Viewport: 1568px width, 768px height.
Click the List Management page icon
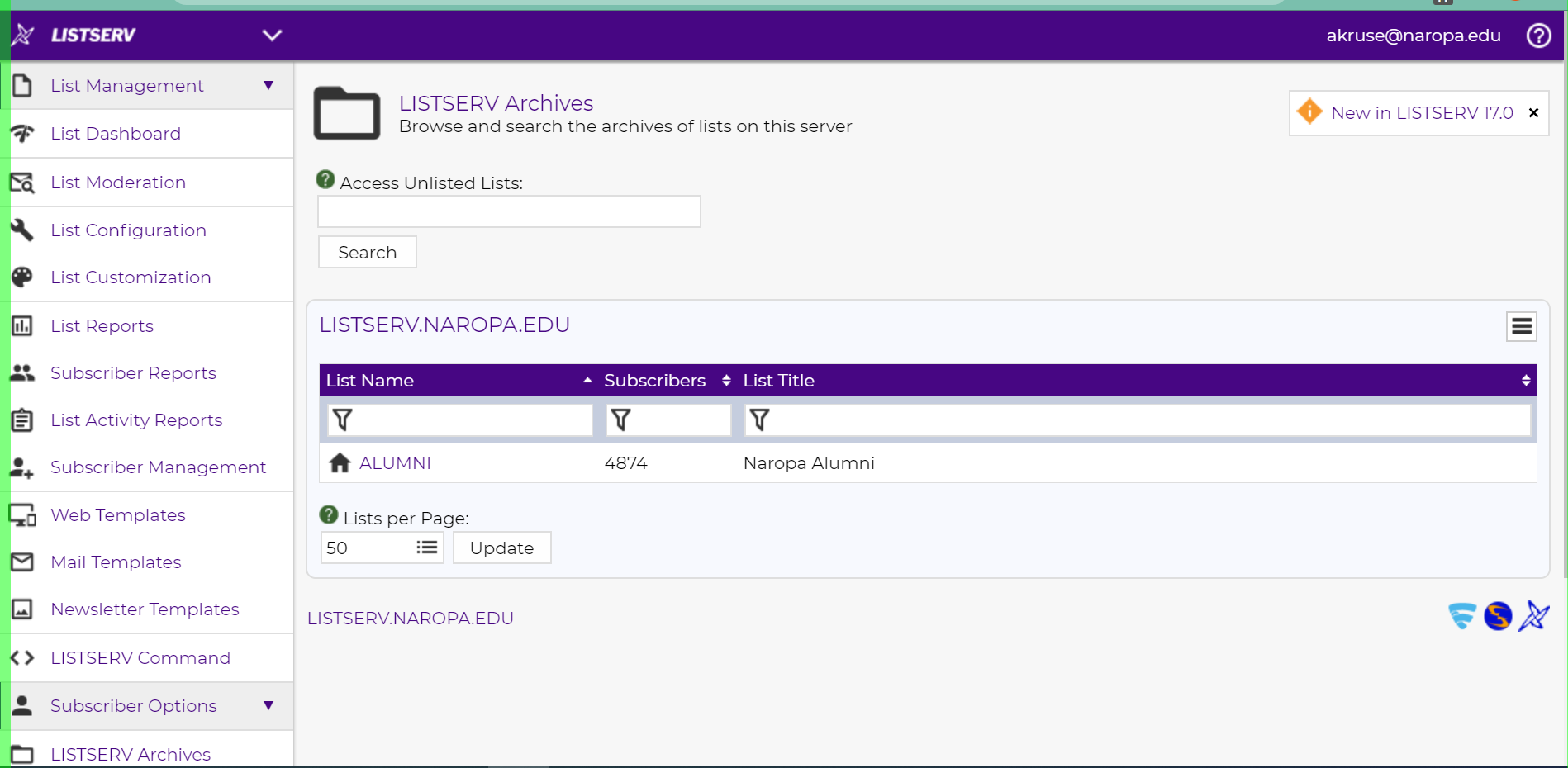22,85
